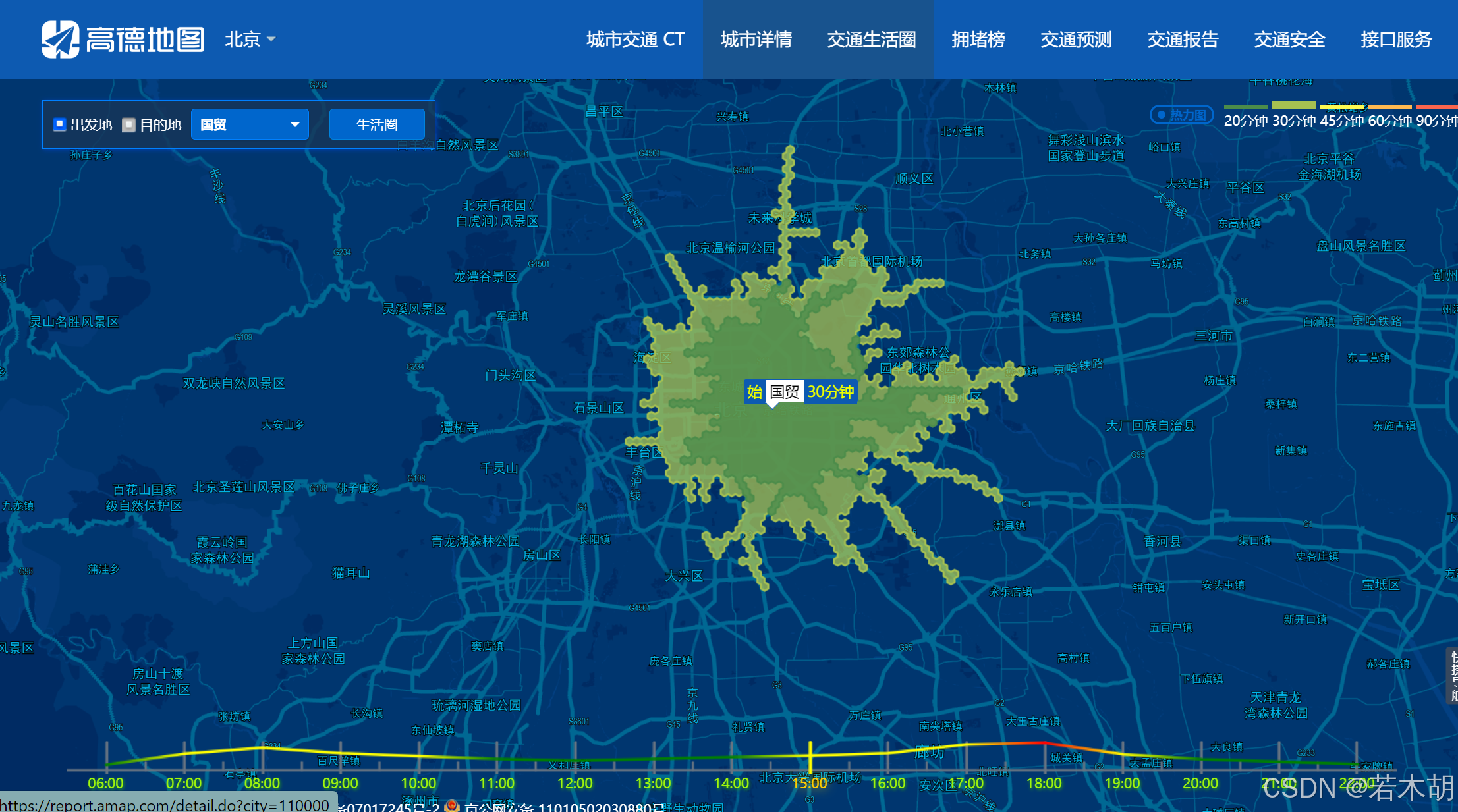
Task: Click the dark green 20分钟 legend swatch
Action: pyautogui.click(x=1245, y=106)
